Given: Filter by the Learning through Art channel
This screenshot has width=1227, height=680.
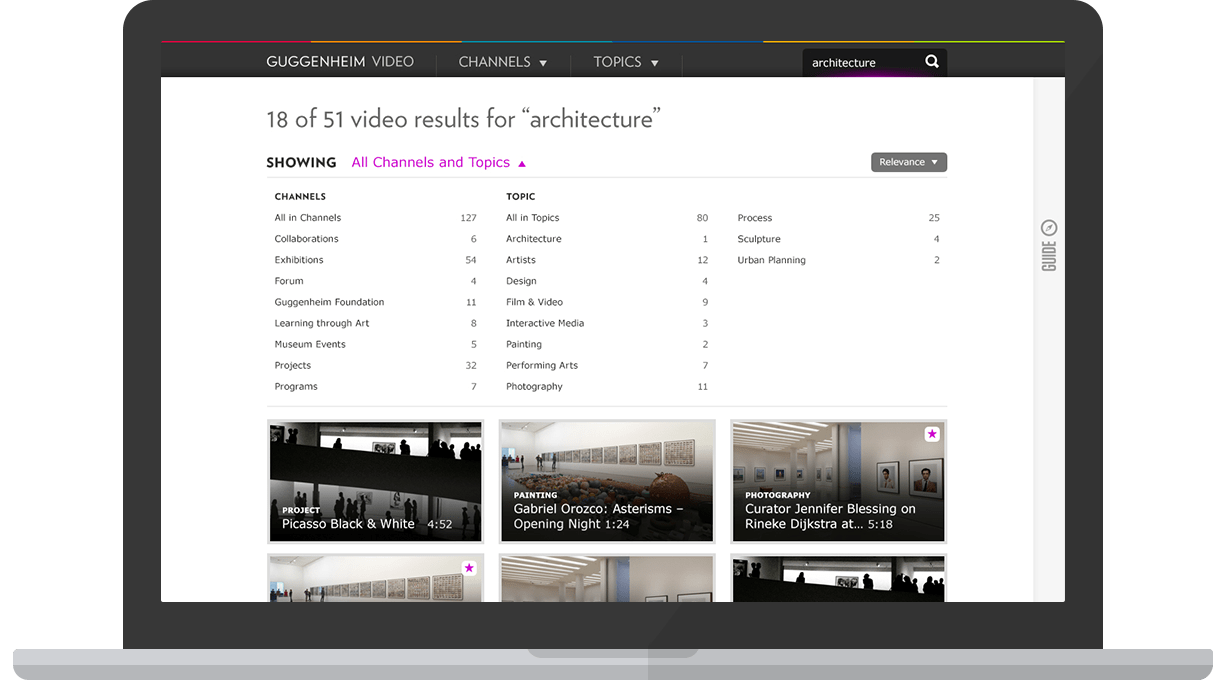Looking at the screenshot, I should point(322,322).
